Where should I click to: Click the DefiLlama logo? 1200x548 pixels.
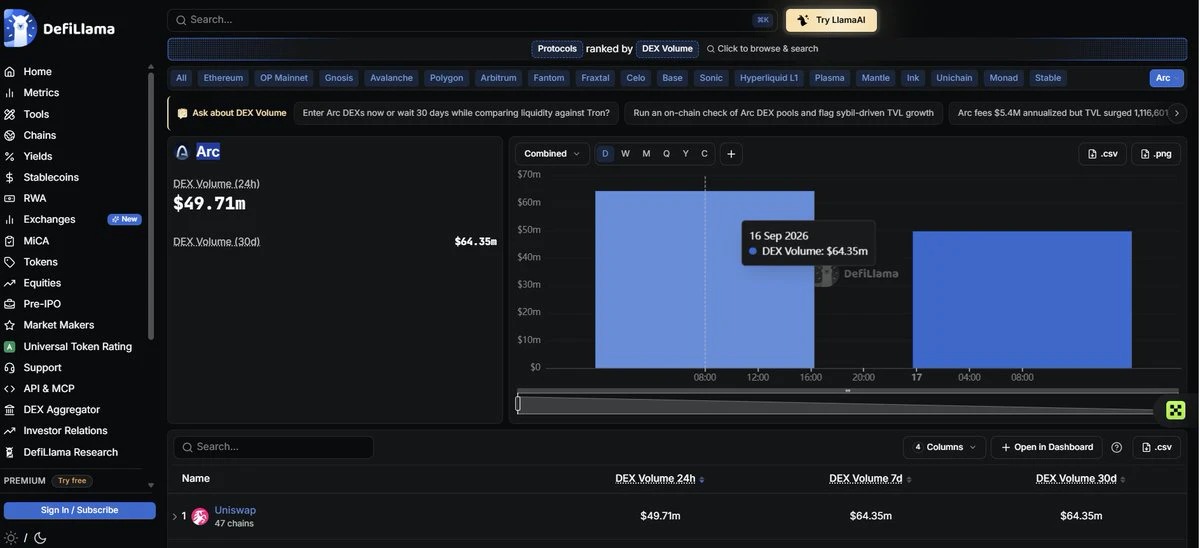tap(60, 28)
